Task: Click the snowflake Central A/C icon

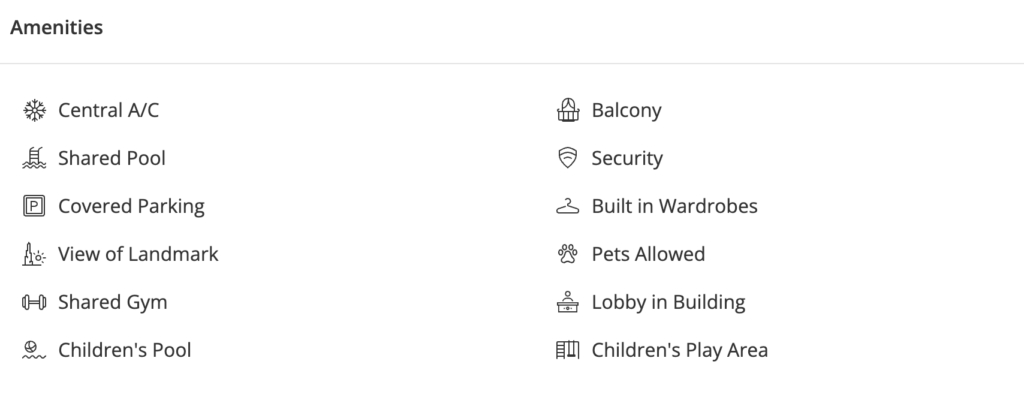Action: 34,110
